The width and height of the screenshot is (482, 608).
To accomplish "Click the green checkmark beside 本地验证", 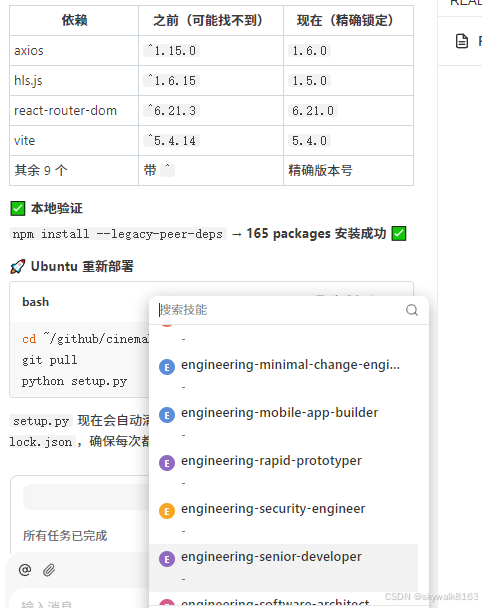I will point(18,208).
